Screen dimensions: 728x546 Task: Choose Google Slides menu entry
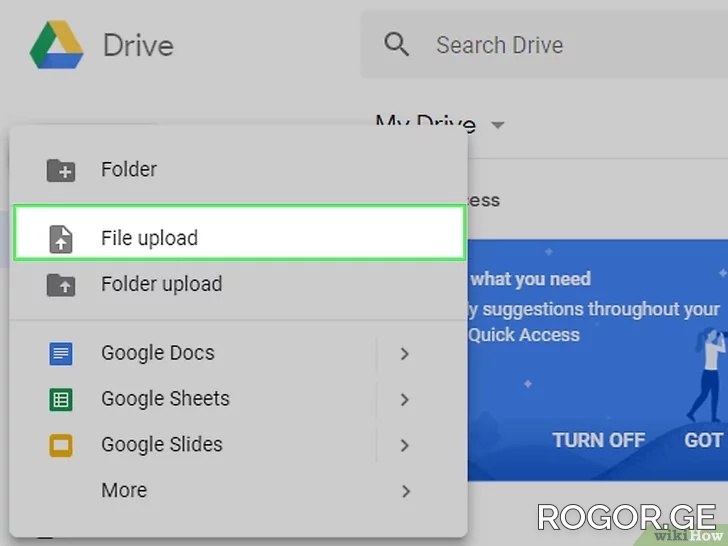pos(239,444)
